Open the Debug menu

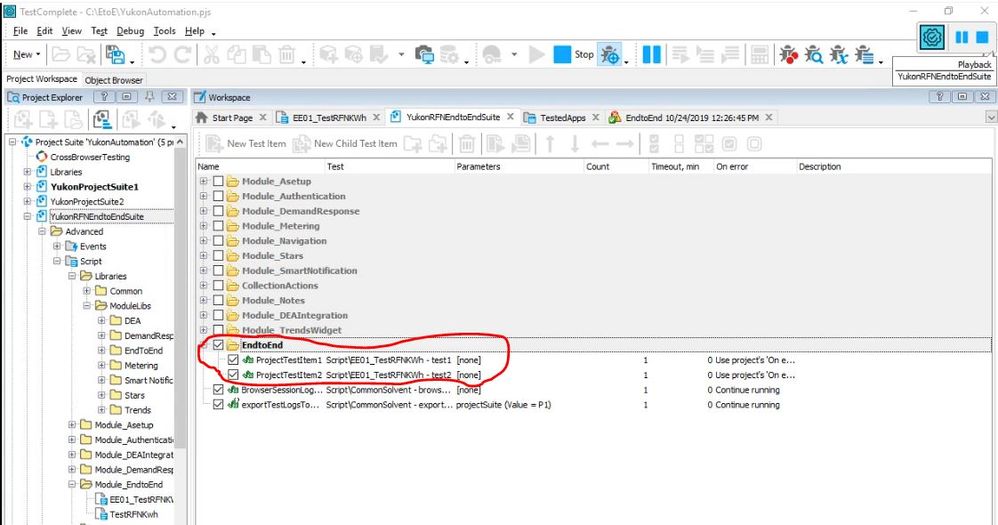click(x=130, y=31)
